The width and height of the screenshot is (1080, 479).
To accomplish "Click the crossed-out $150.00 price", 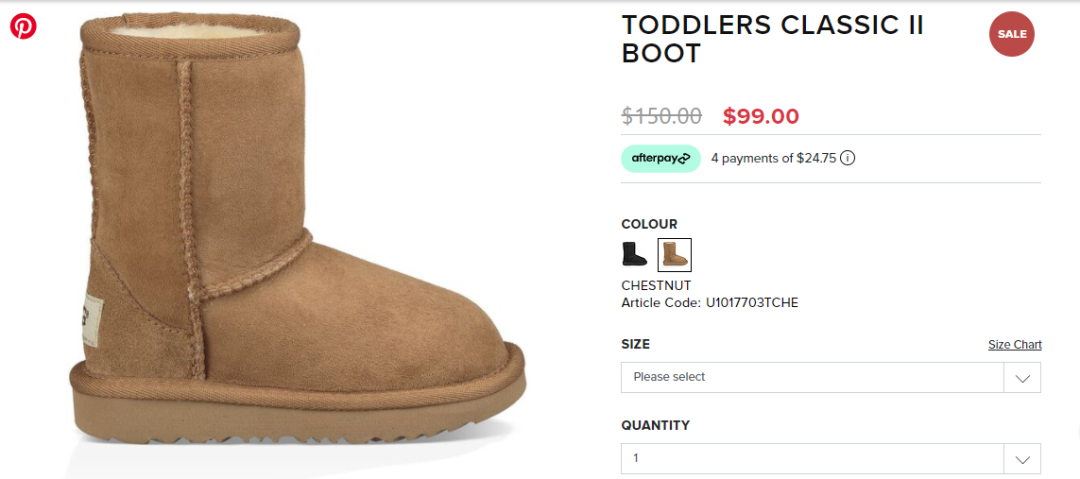I will 662,116.
